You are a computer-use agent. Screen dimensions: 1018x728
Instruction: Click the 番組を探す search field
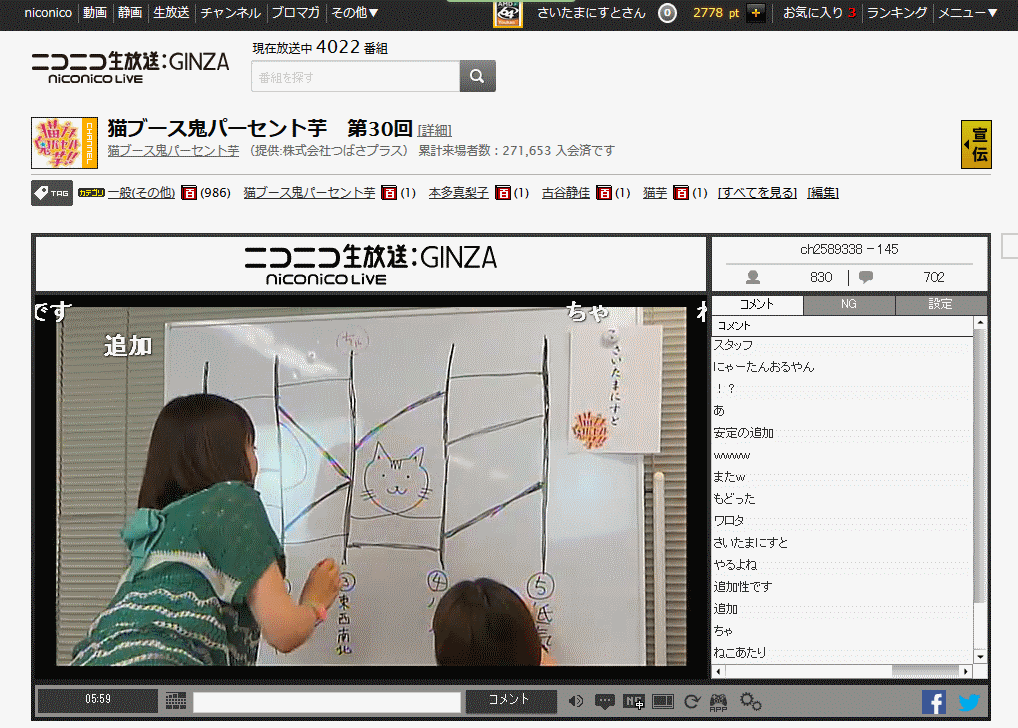(356, 77)
